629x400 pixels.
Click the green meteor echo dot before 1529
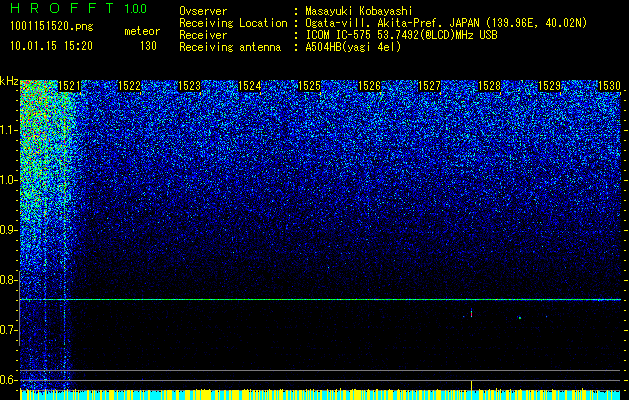click(519, 318)
